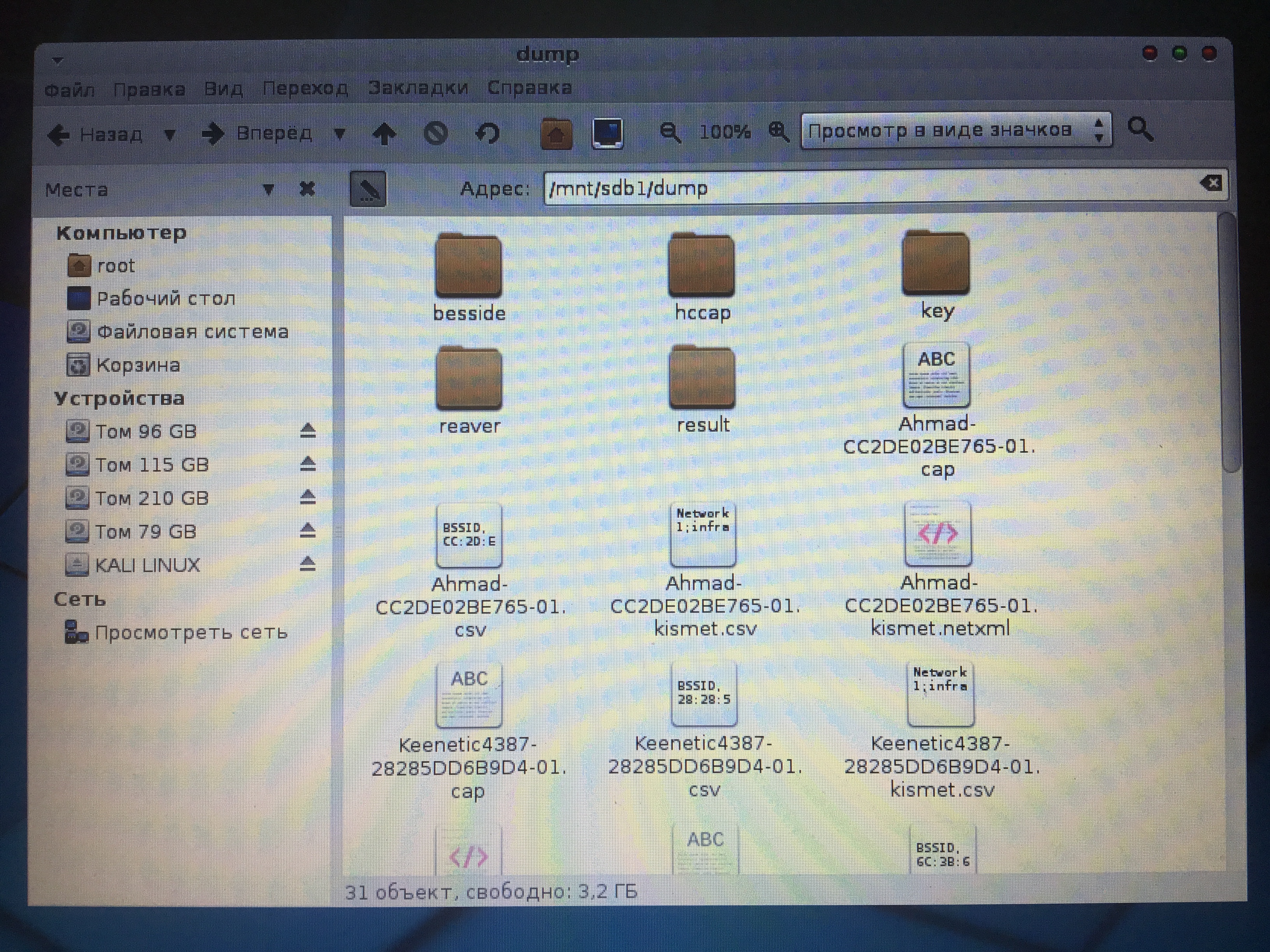This screenshot has width=1270, height=952.
Task: Click the Назад back button
Action: pyautogui.click(x=95, y=135)
